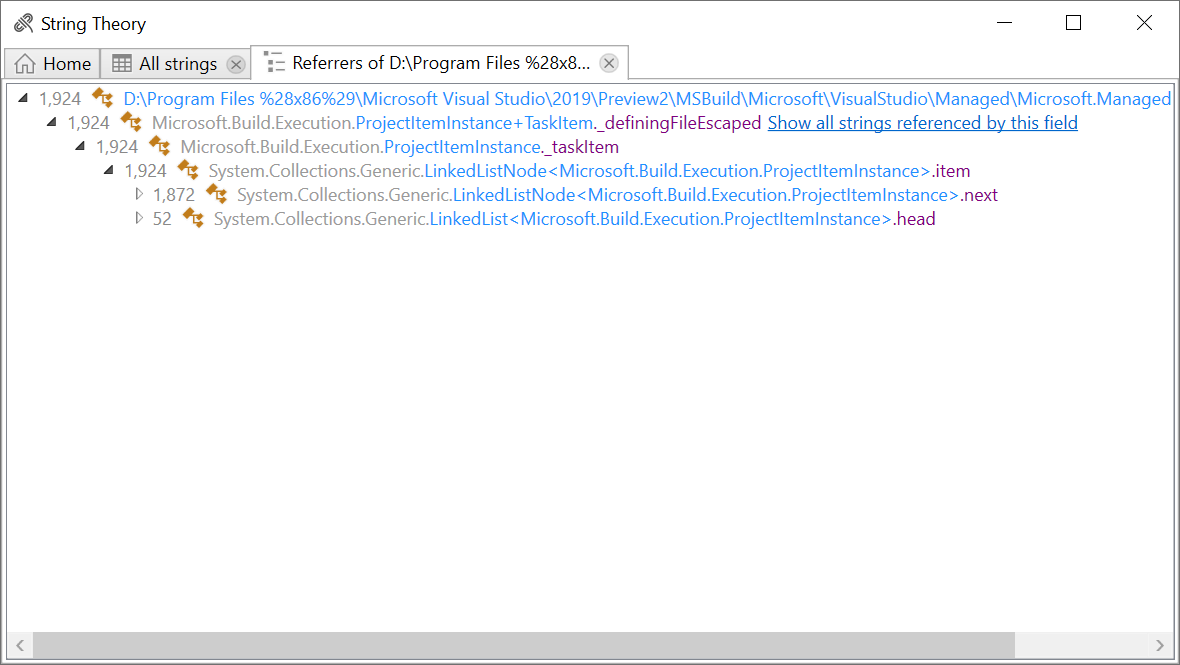1180x665 pixels.
Task: Click the 1,872 count value
Action: click(x=174, y=195)
